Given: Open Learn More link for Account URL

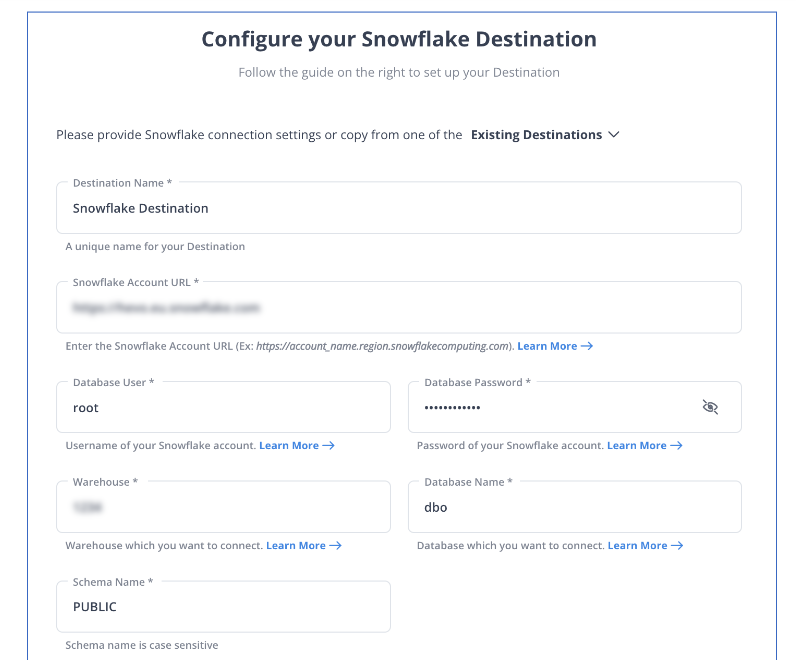Looking at the screenshot, I should coord(547,346).
